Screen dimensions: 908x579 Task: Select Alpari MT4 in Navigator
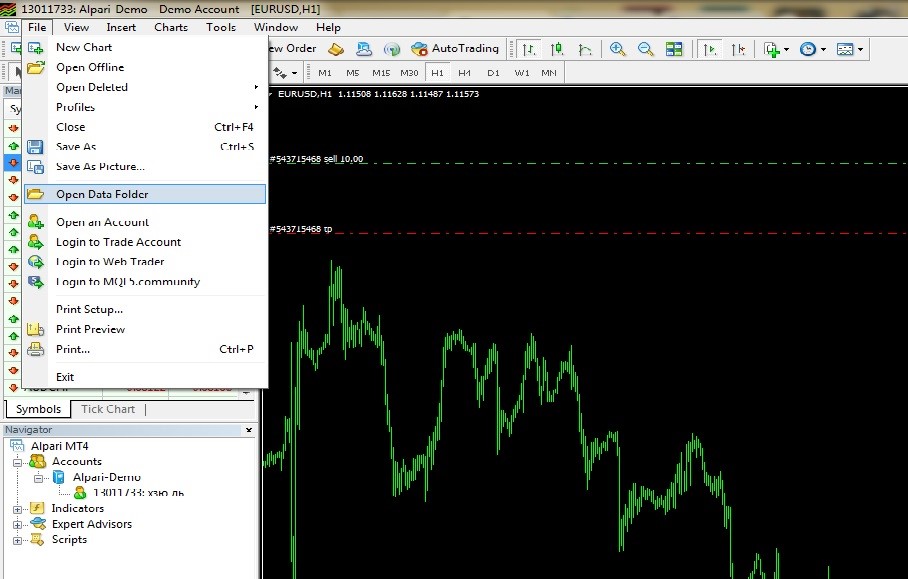coord(59,446)
